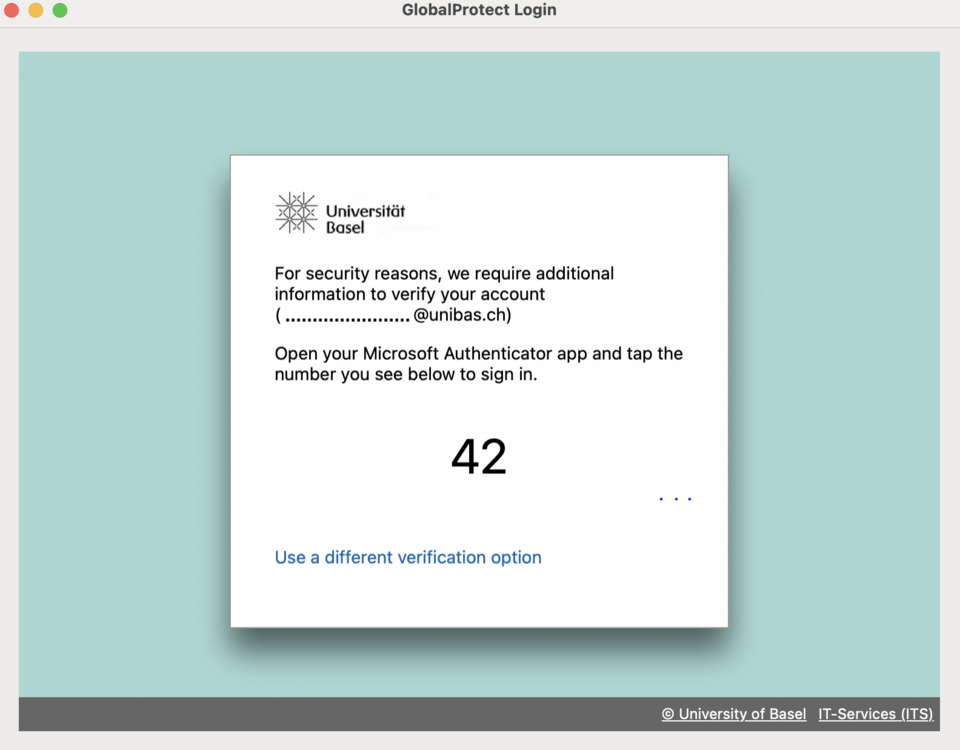The width and height of the screenshot is (960, 750).
Task: Click the GlobalProtect Login window title
Action: 479,10
